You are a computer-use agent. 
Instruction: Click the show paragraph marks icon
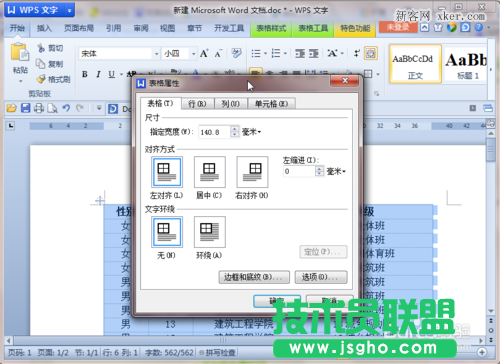click(357, 53)
